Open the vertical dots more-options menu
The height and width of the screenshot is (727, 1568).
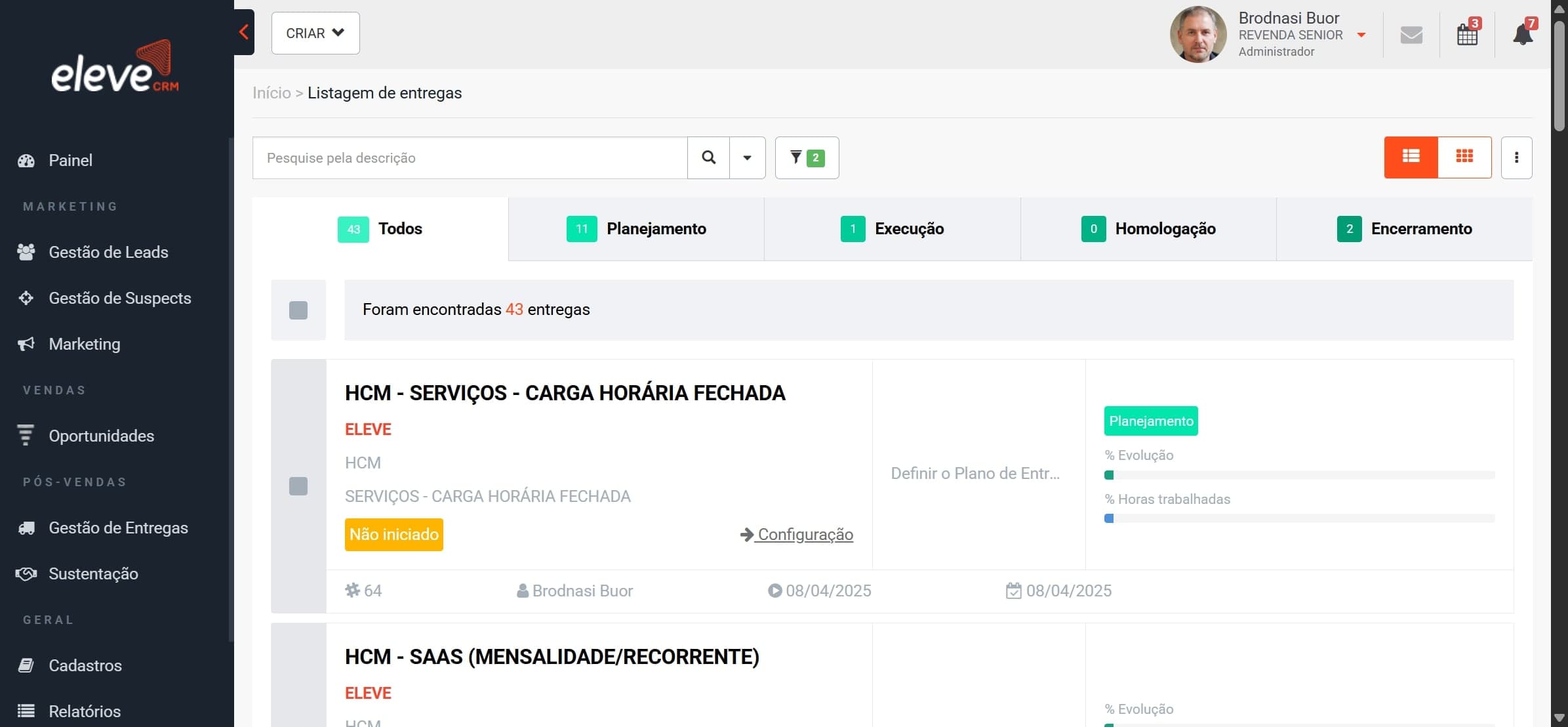pyautogui.click(x=1516, y=157)
